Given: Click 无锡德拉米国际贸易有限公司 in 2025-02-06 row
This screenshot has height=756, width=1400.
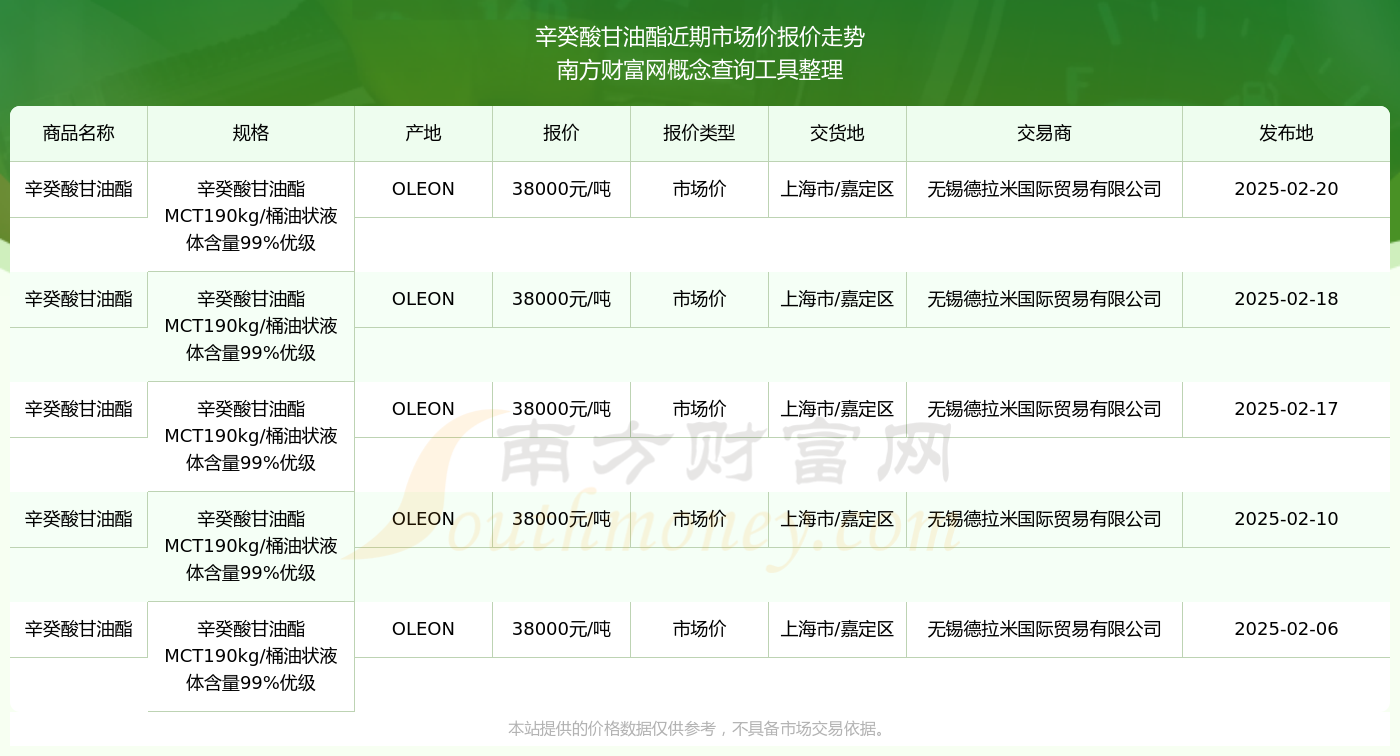Looking at the screenshot, I should [x=1044, y=629].
